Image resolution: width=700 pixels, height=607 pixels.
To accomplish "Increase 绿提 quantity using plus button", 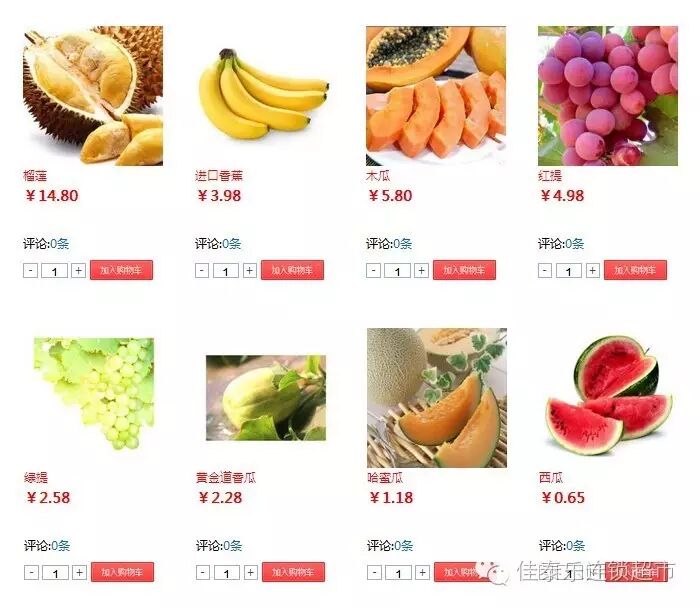I will click(x=79, y=573).
